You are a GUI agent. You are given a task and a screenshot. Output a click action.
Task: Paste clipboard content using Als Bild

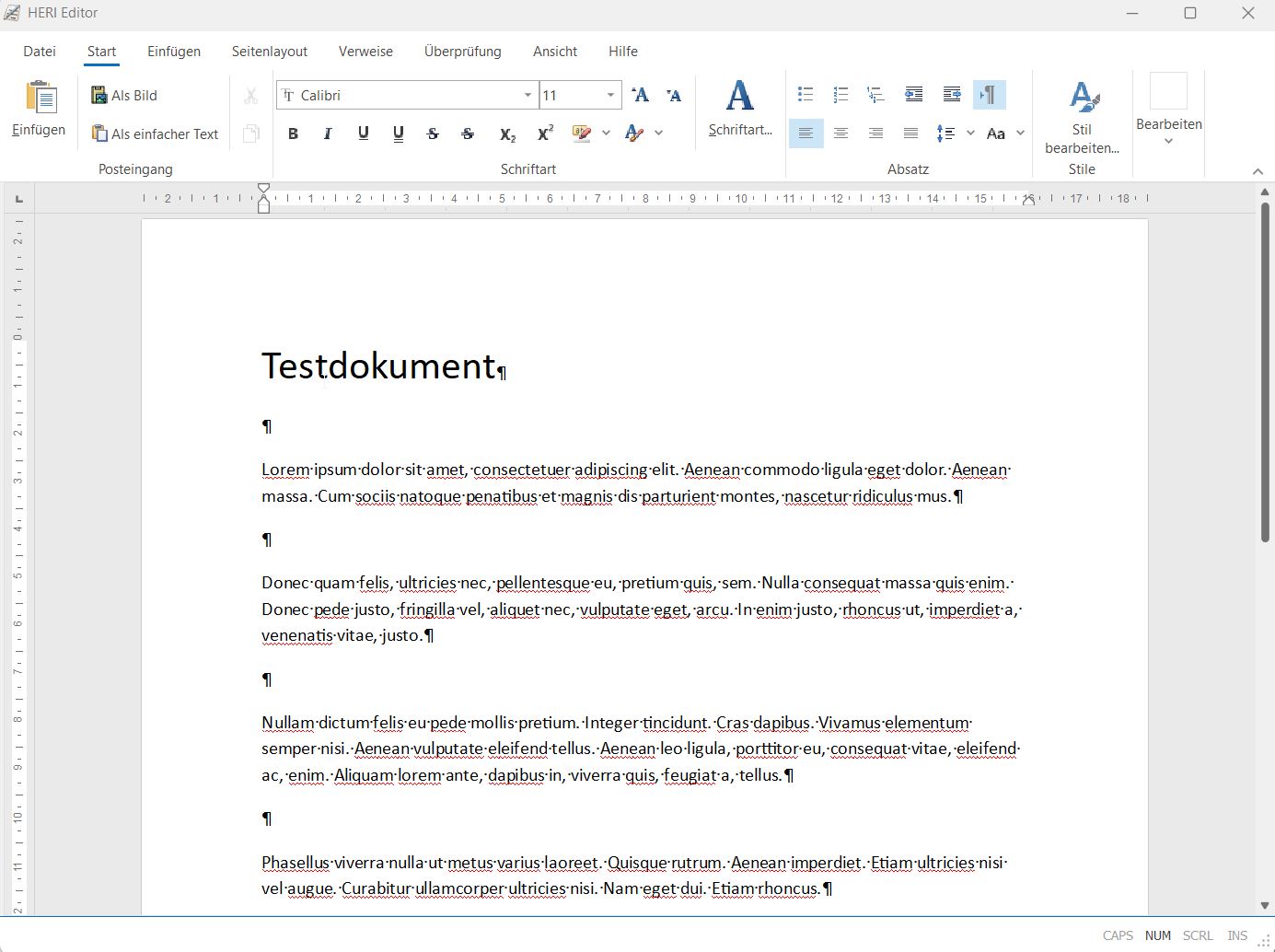pos(124,95)
